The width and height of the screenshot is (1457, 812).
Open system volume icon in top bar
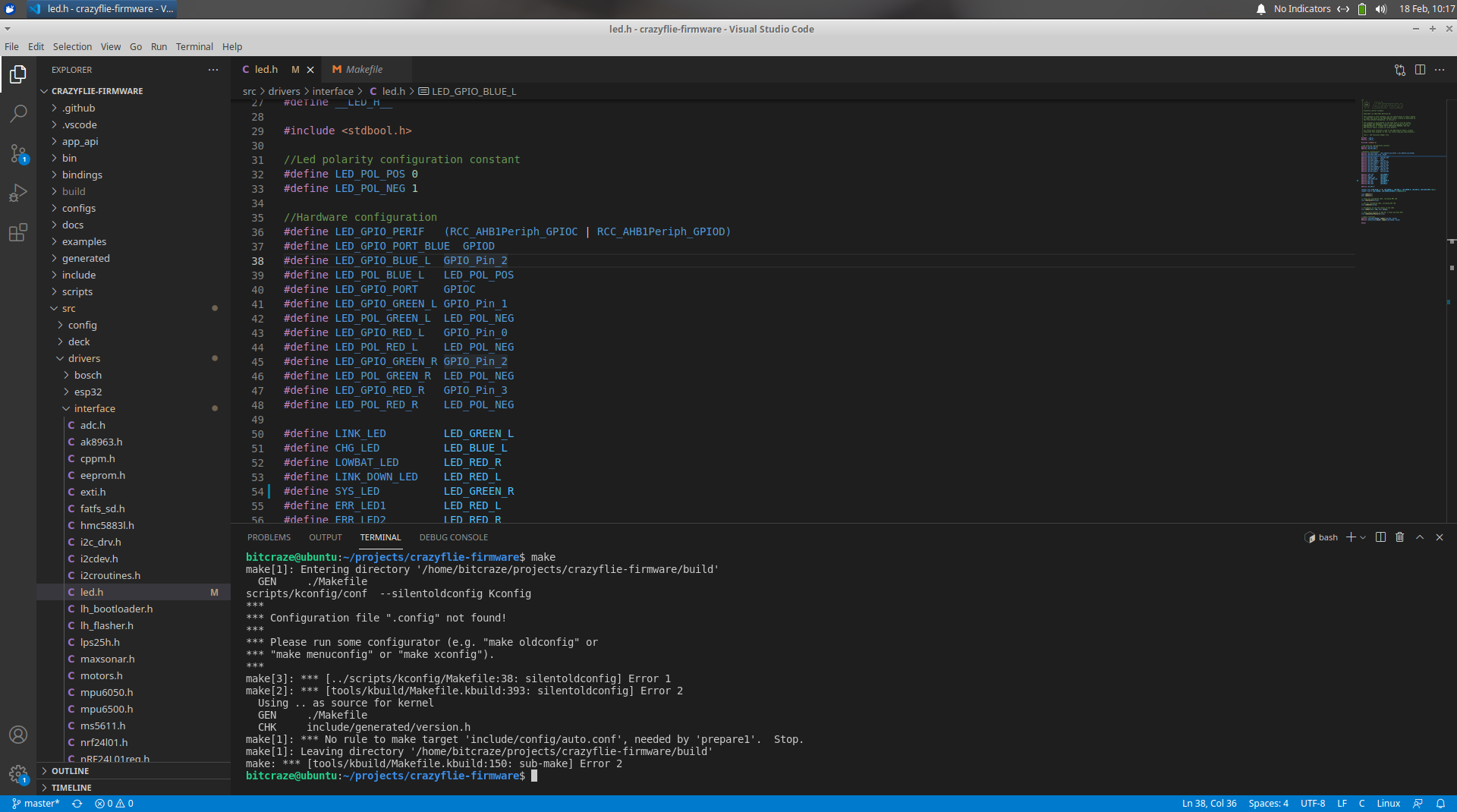(x=1381, y=9)
